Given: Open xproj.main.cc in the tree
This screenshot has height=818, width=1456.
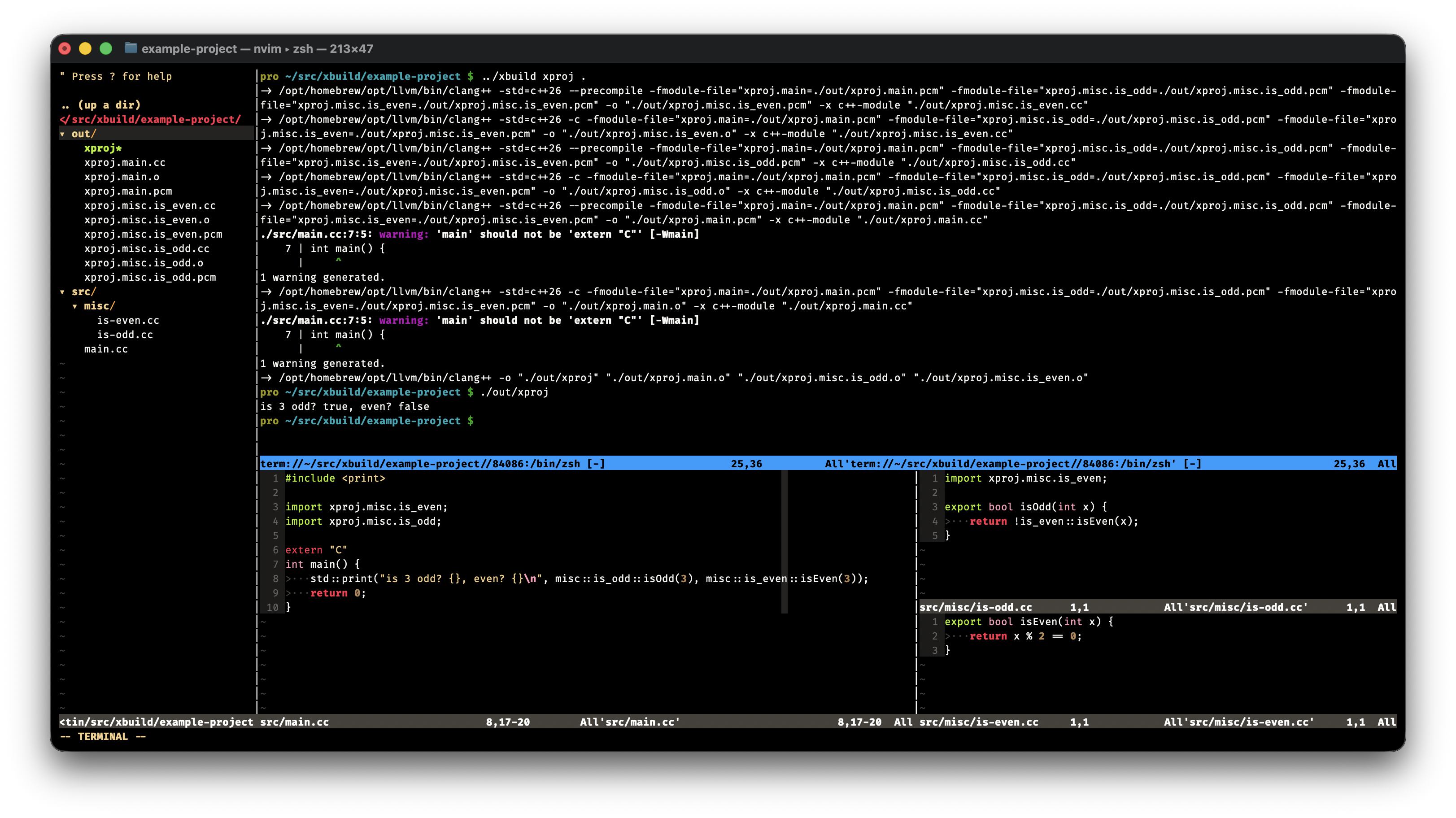Looking at the screenshot, I should click(125, 162).
